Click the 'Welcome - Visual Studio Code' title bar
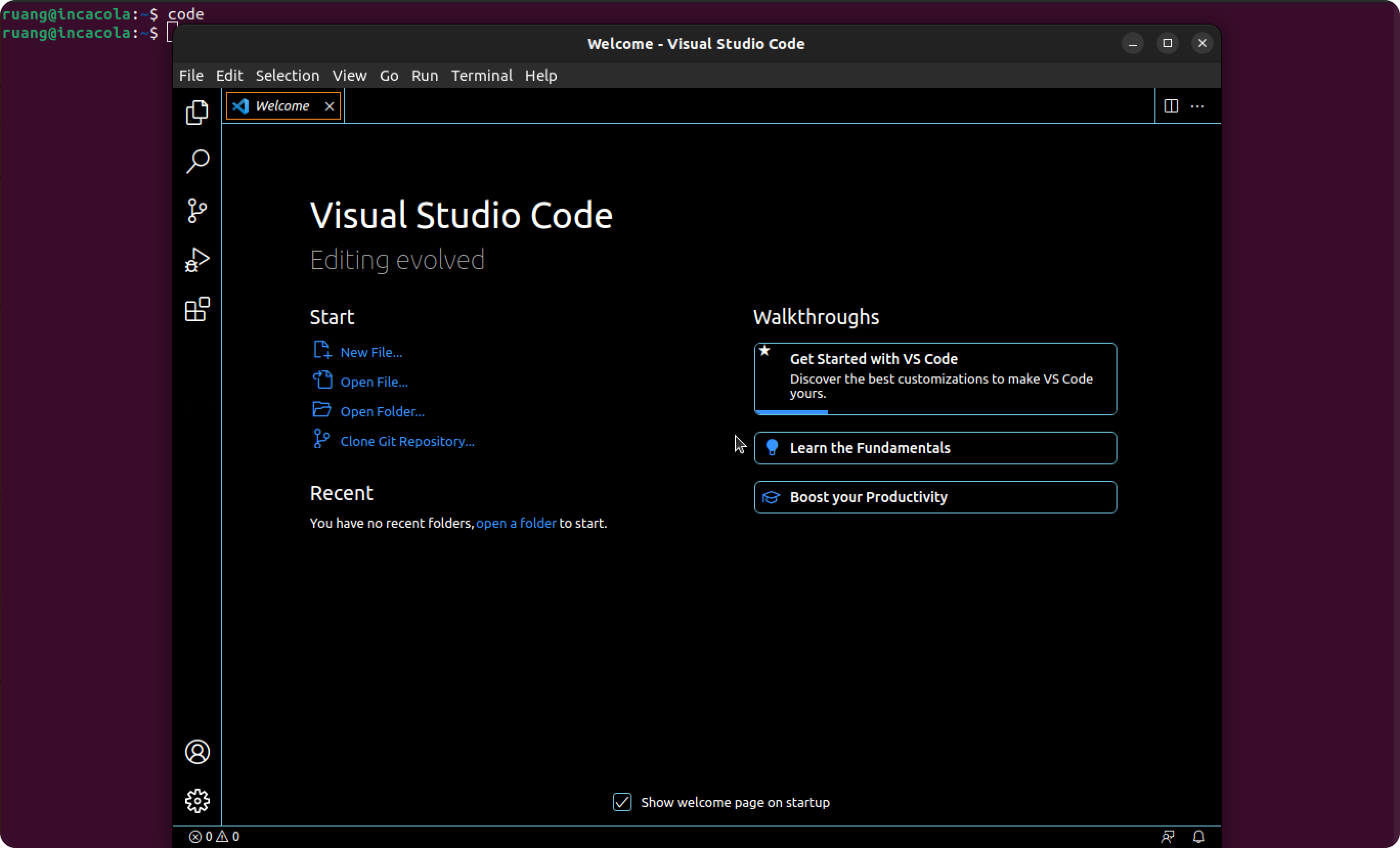This screenshot has height=848, width=1400. tap(695, 44)
